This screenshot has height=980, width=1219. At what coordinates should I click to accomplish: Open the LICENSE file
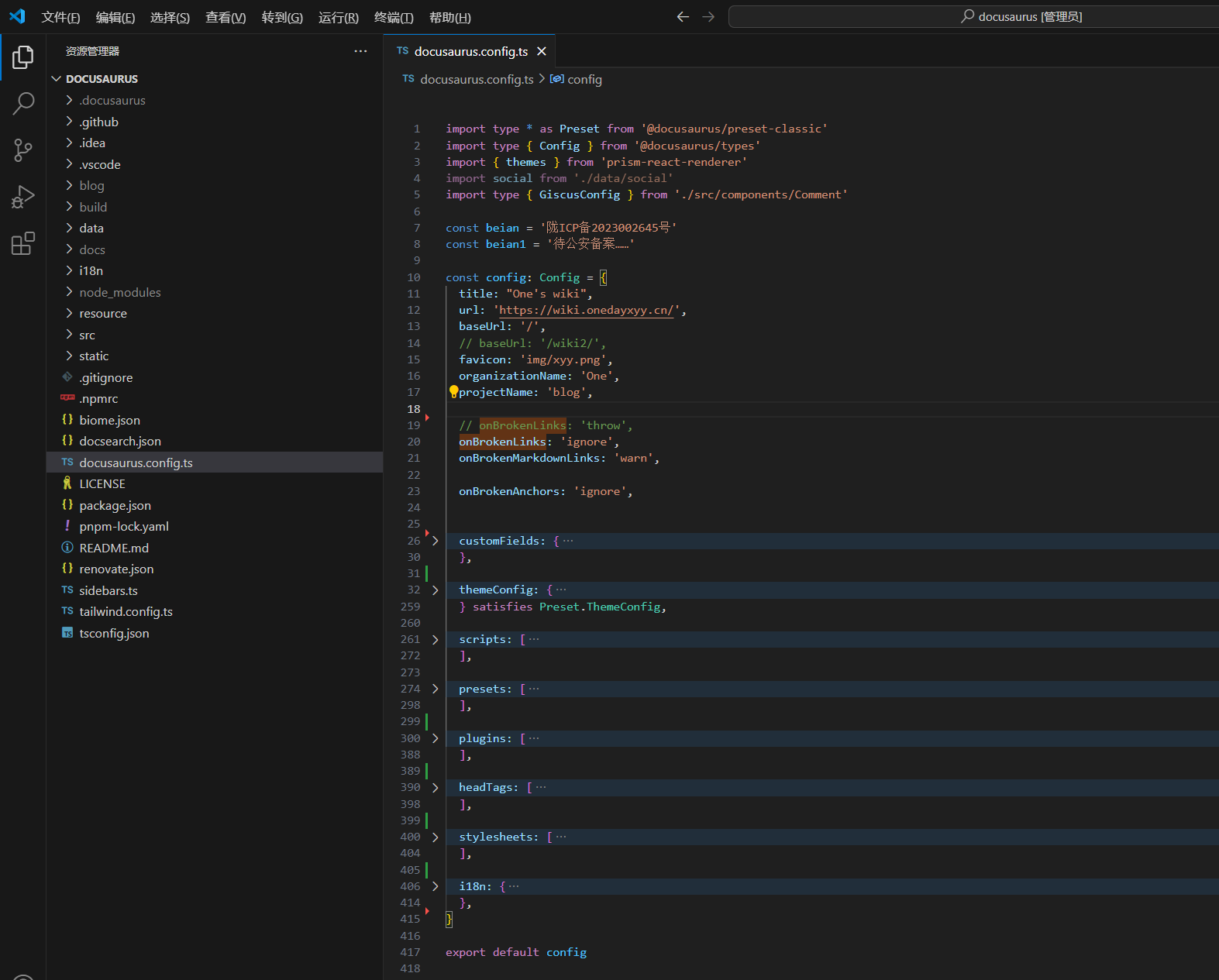(x=215, y=483)
